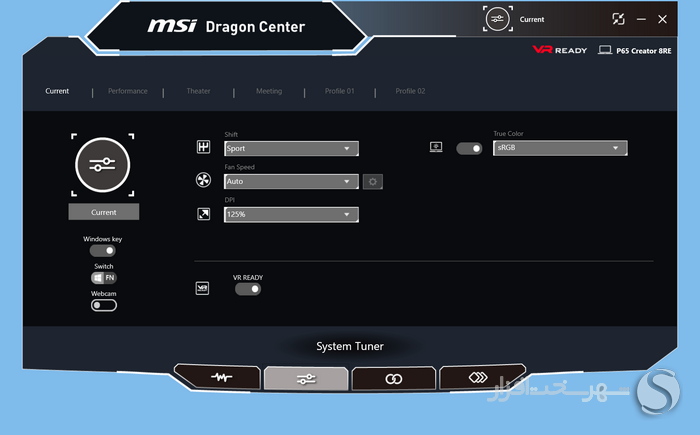Click the Current button under profile icon
The image size is (700, 435).
[104, 212]
